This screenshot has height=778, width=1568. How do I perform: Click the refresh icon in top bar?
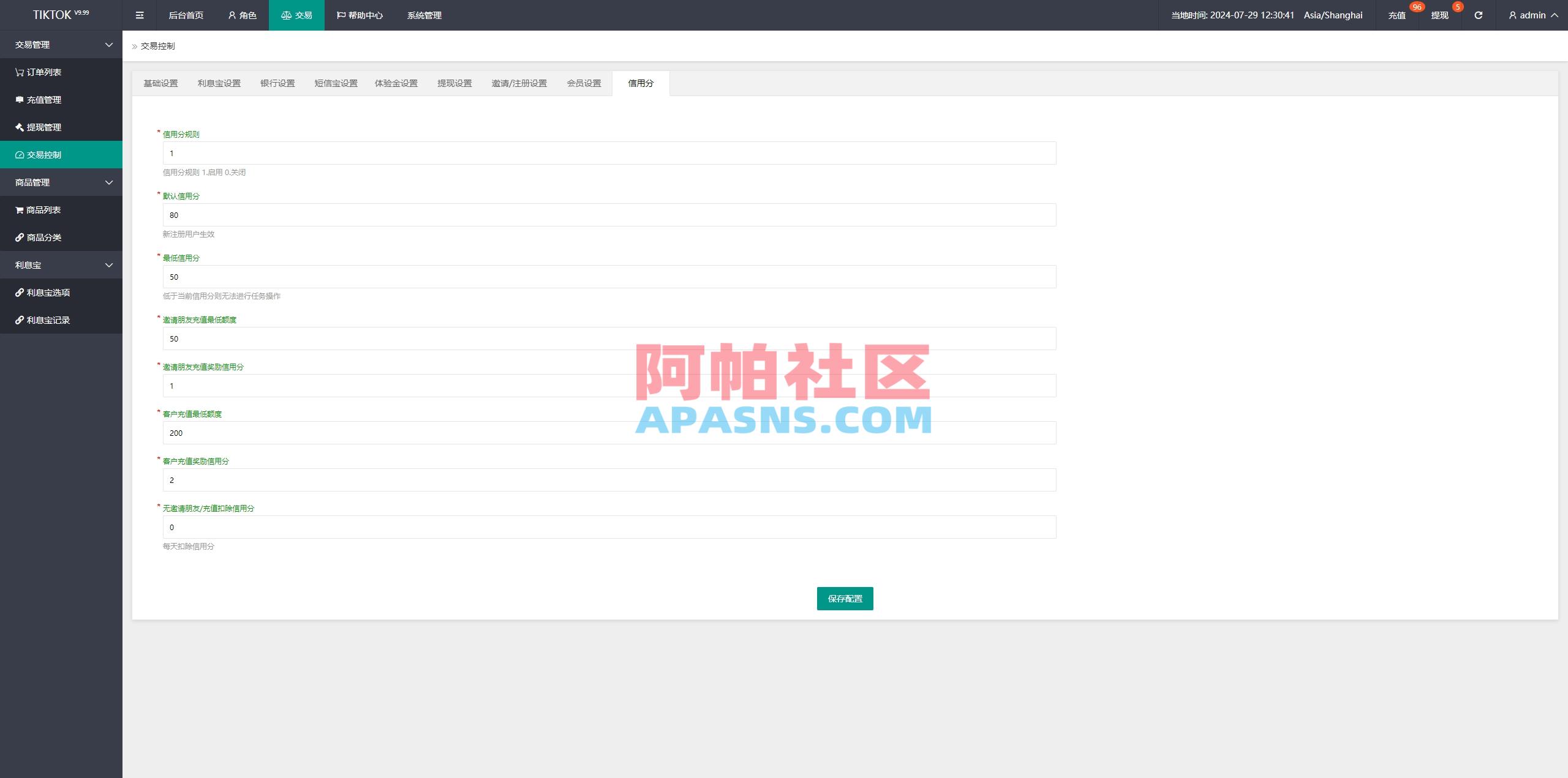1478,15
